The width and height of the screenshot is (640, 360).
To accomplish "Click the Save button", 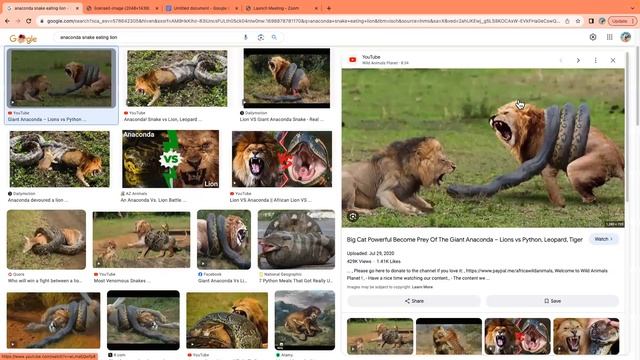I will pos(553,301).
